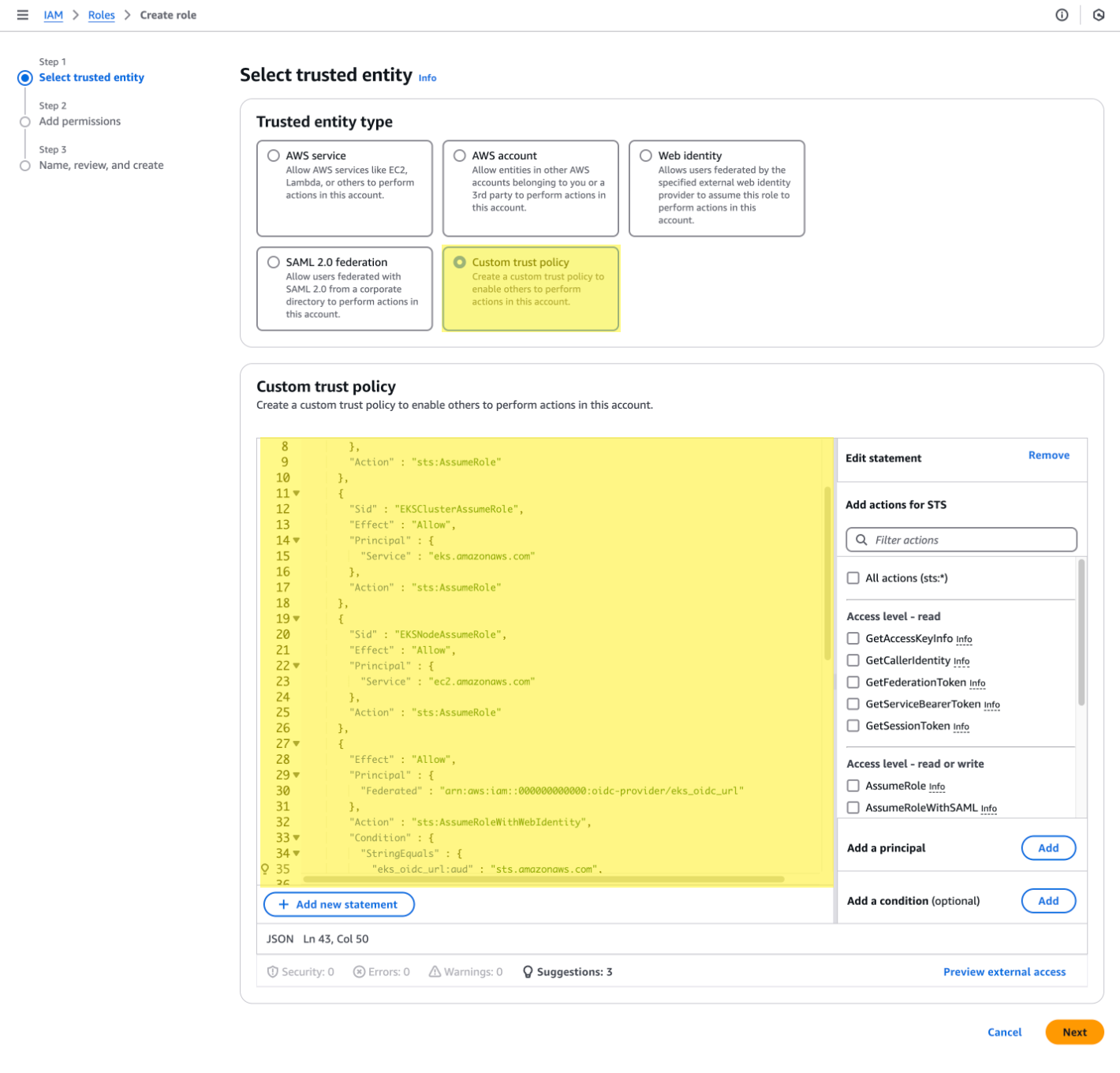Go to Step 2 Add permissions

pos(80,122)
